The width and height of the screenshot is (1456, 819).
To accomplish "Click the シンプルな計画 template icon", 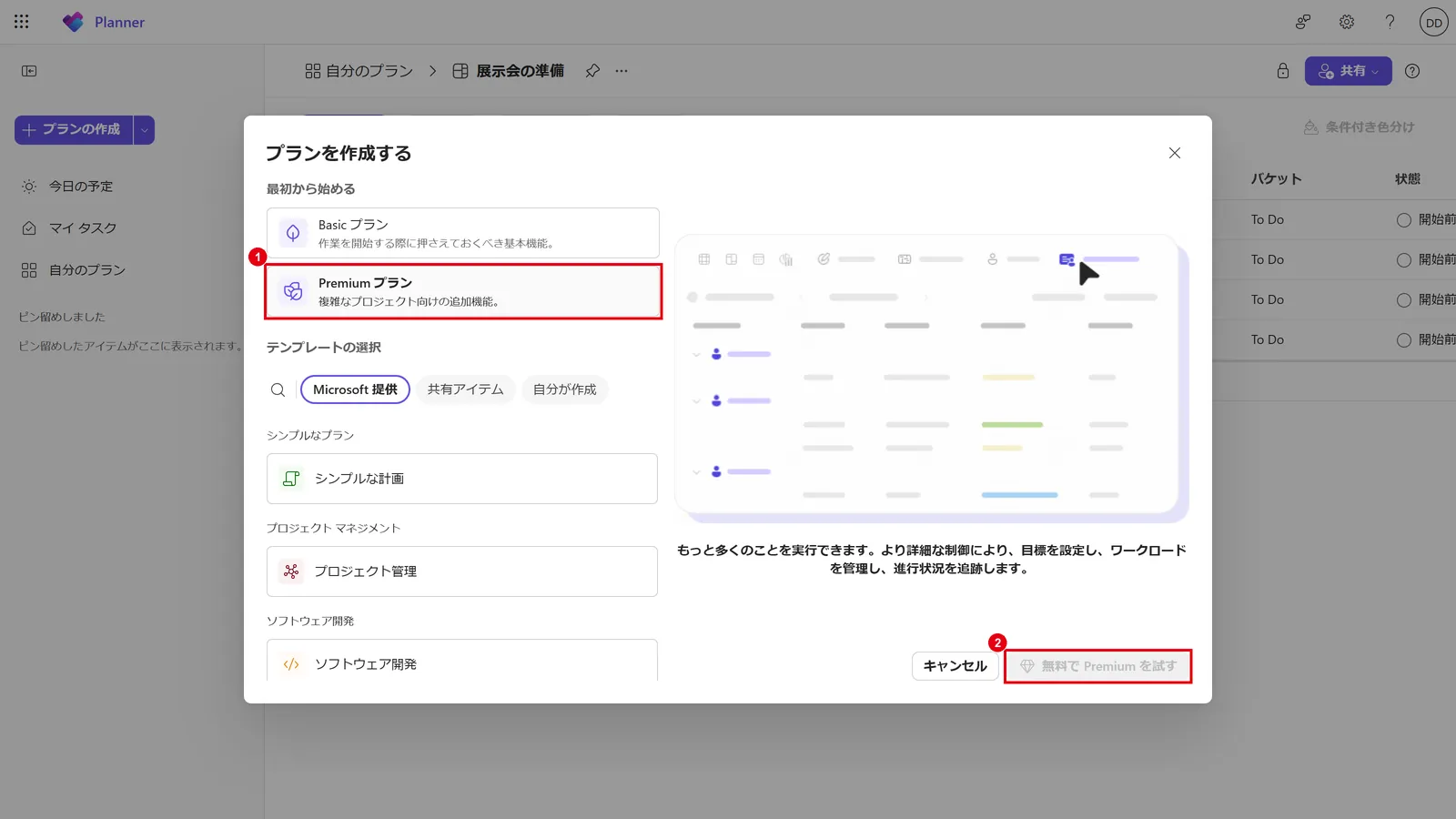I will point(291,479).
